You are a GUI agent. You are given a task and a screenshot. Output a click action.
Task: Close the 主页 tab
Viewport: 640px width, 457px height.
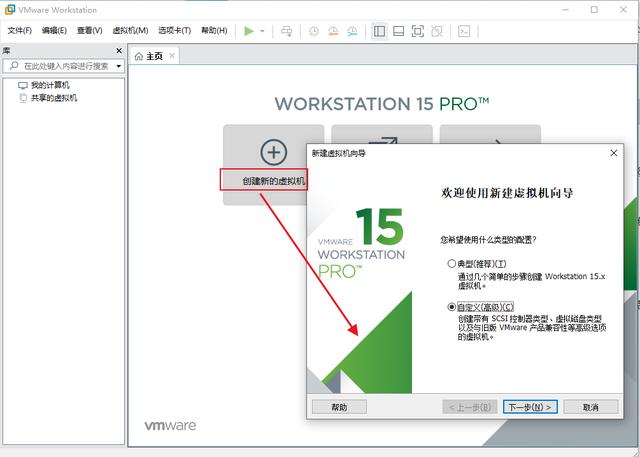coord(172,55)
